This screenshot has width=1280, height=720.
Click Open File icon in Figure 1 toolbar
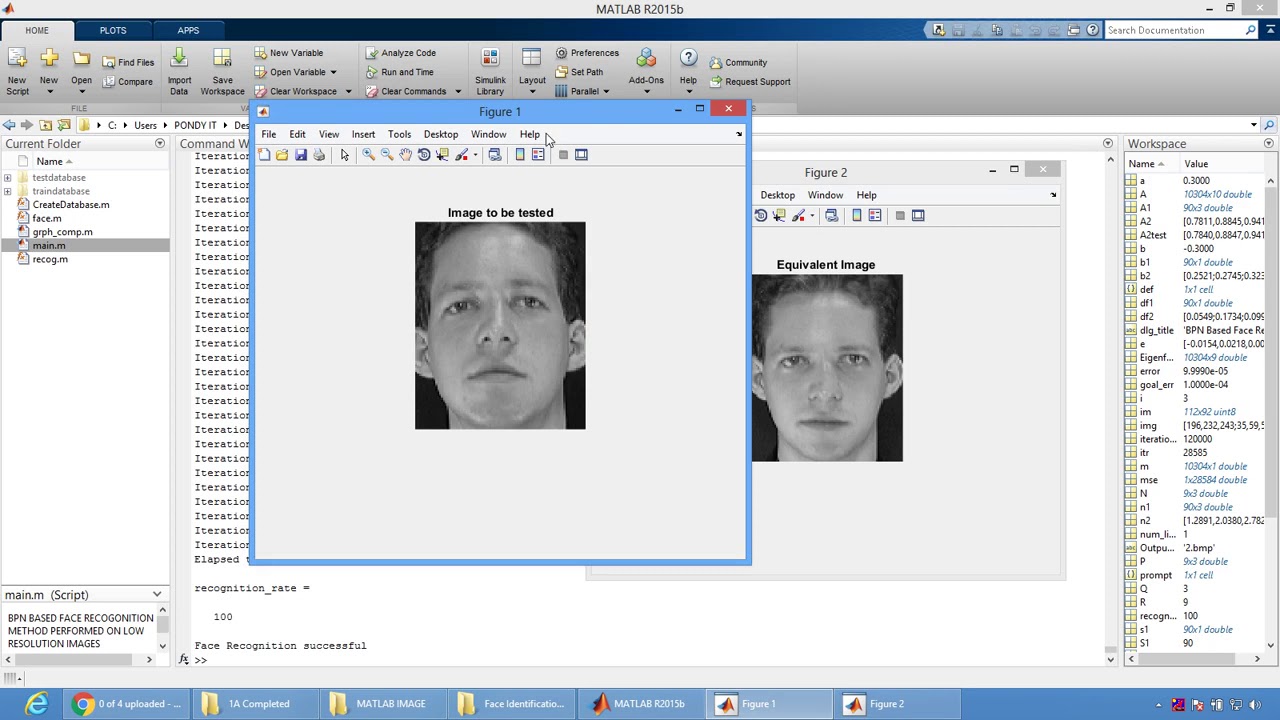click(282, 155)
